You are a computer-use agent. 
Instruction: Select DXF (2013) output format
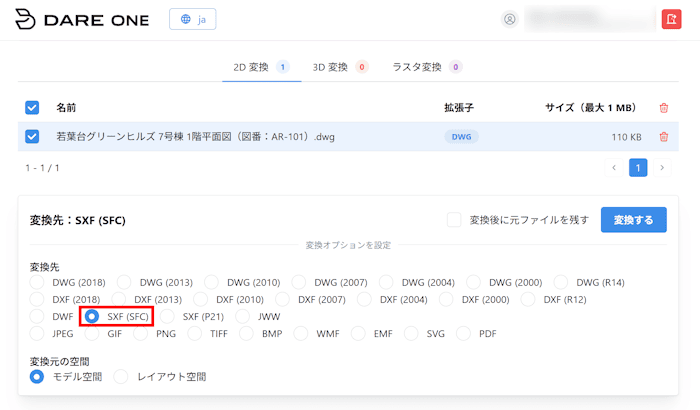point(119,299)
